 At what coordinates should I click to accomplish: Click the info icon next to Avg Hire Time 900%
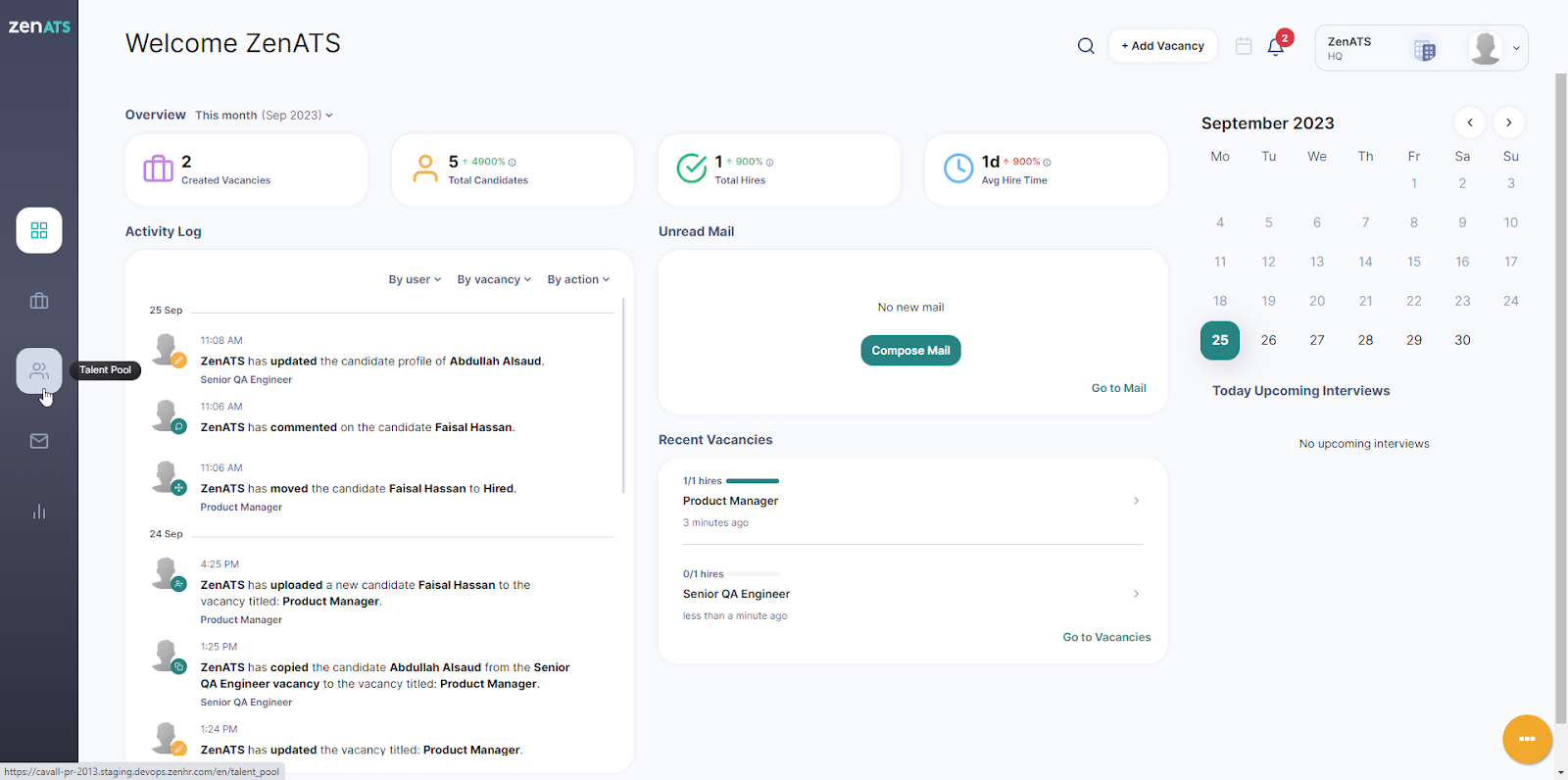[x=1047, y=163]
